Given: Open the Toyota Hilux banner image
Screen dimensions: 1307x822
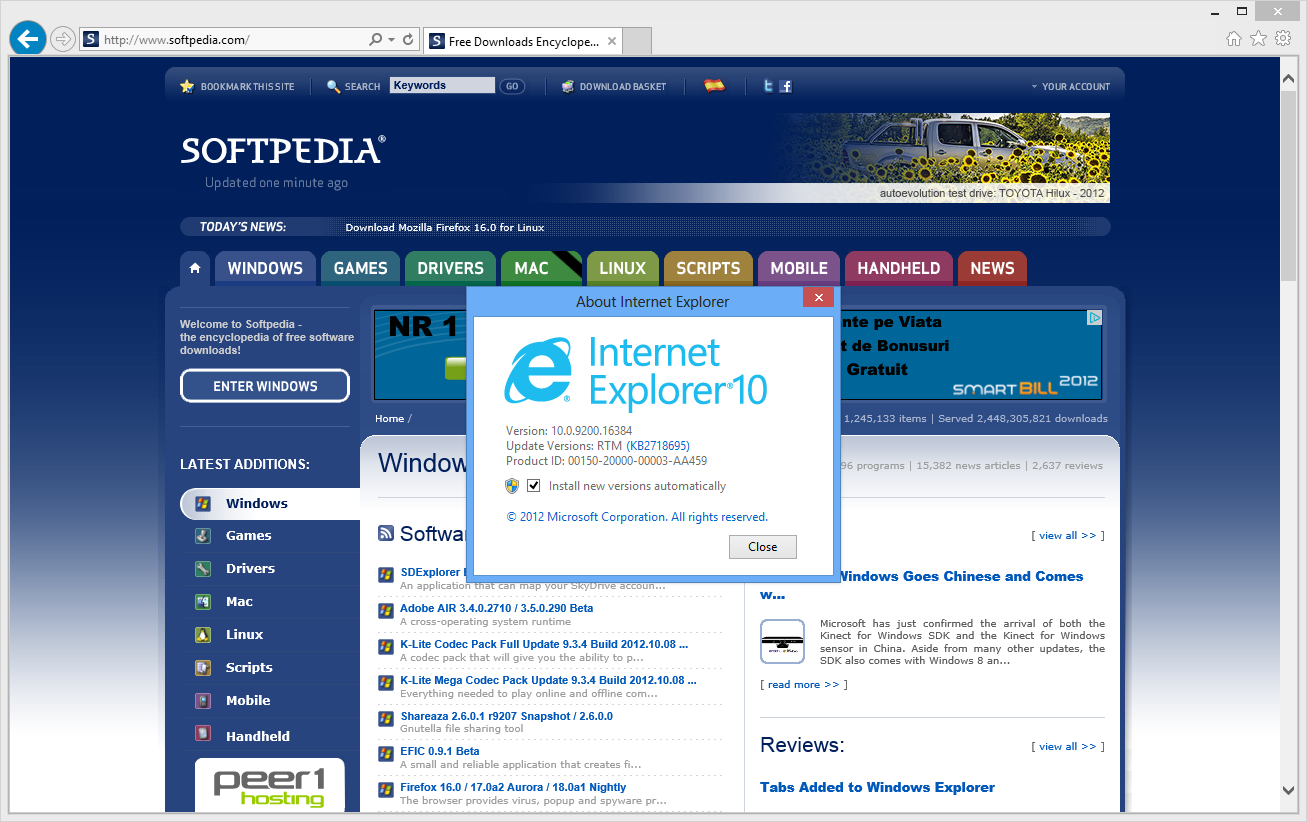Looking at the screenshot, I should click(945, 158).
